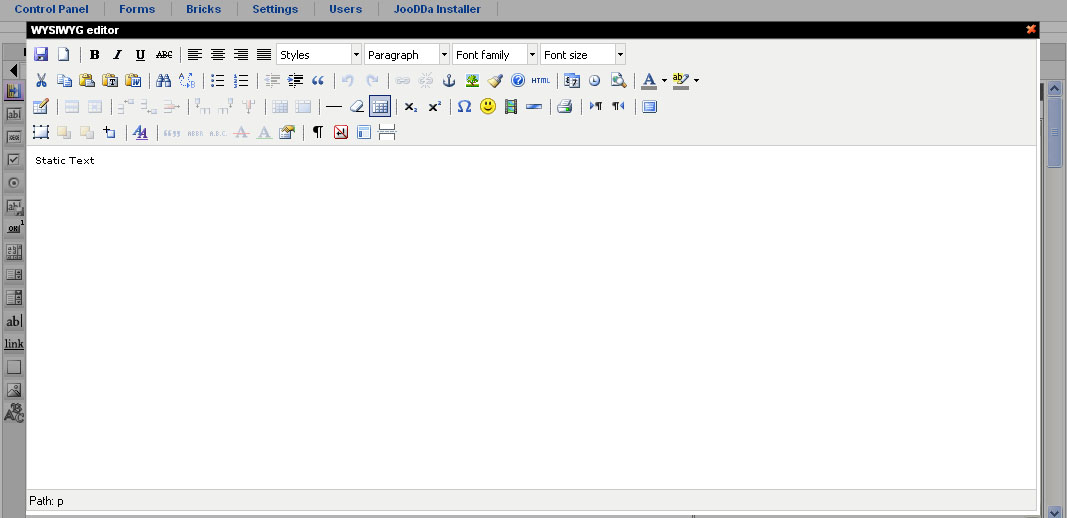
Task: Click the 'p' element in the Path bar
Action: click(x=61, y=501)
